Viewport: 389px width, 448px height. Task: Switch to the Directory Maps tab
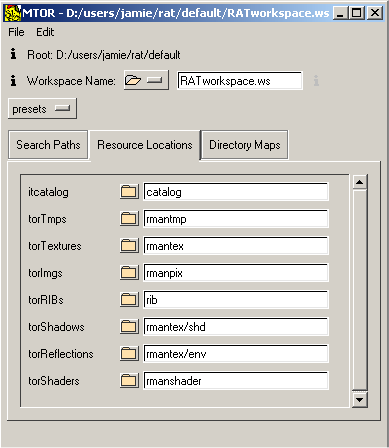pyautogui.click(x=245, y=145)
